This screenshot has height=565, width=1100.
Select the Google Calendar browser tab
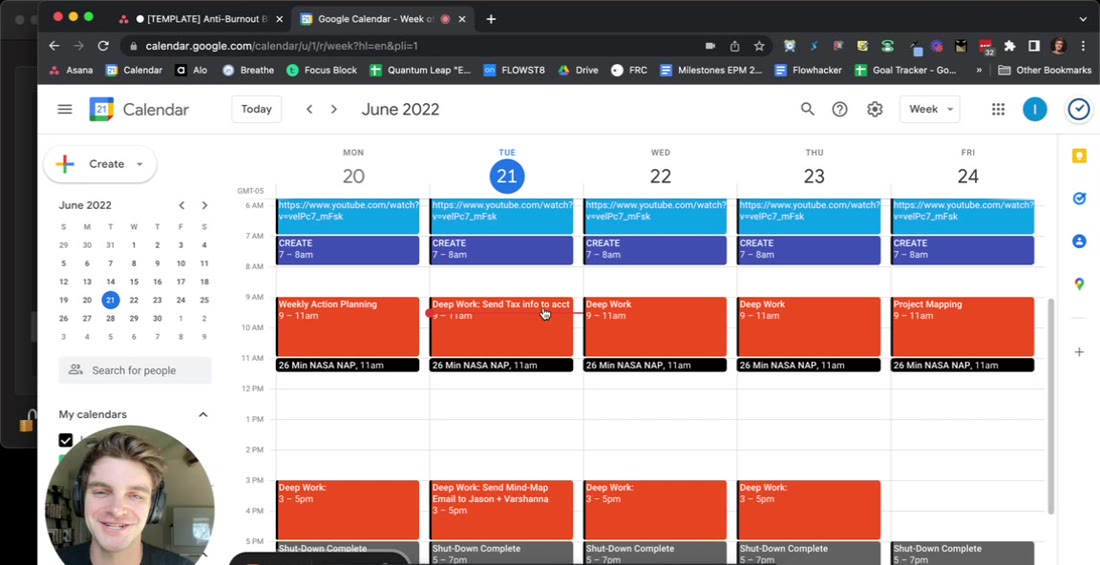(x=383, y=19)
